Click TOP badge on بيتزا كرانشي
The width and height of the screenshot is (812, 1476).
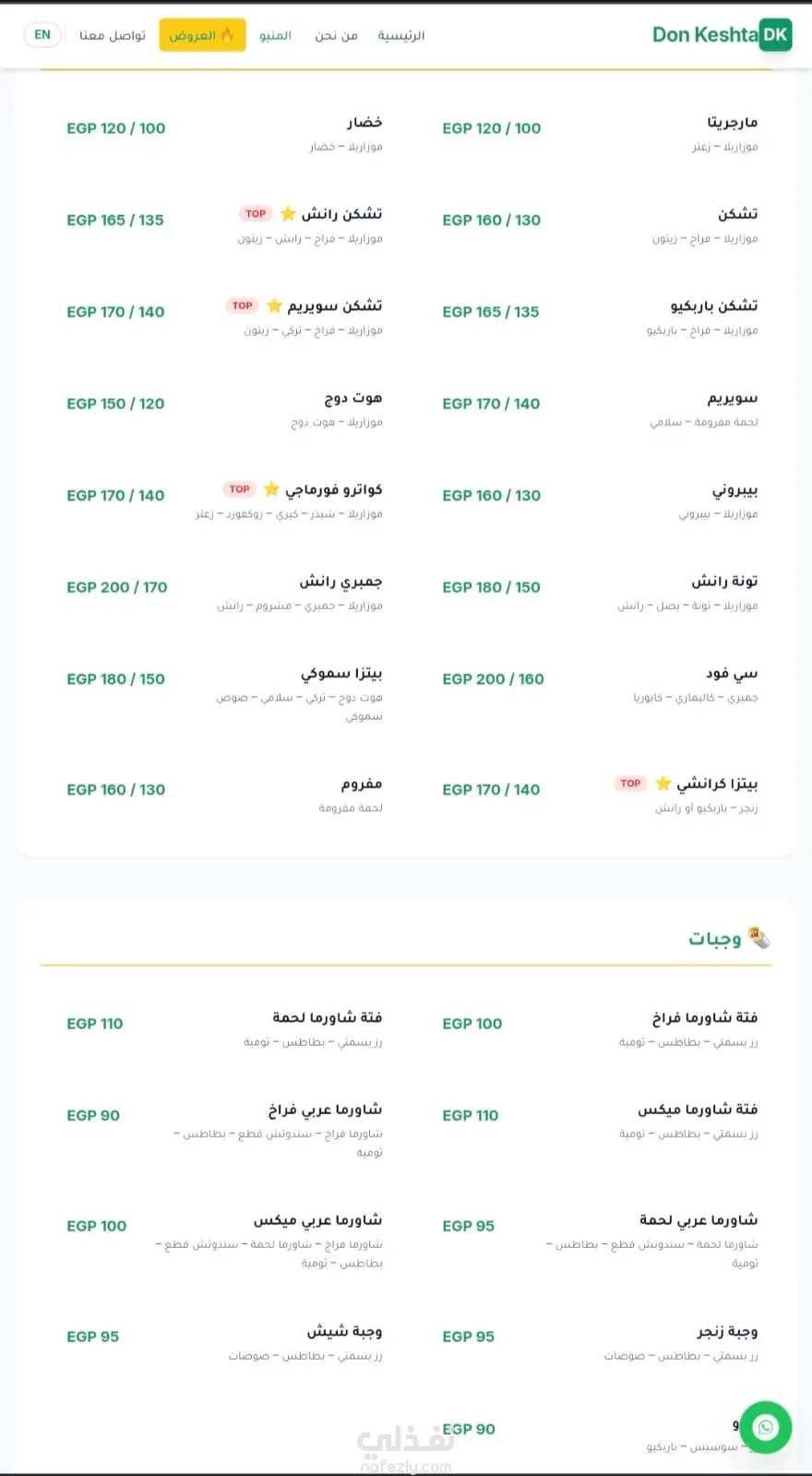(x=630, y=784)
